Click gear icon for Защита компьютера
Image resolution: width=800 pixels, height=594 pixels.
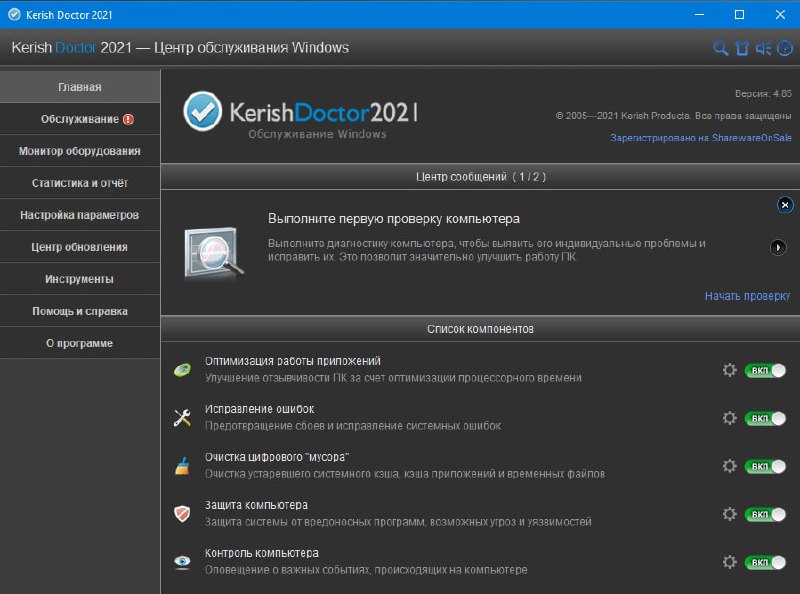pyautogui.click(x=730, y=514)
